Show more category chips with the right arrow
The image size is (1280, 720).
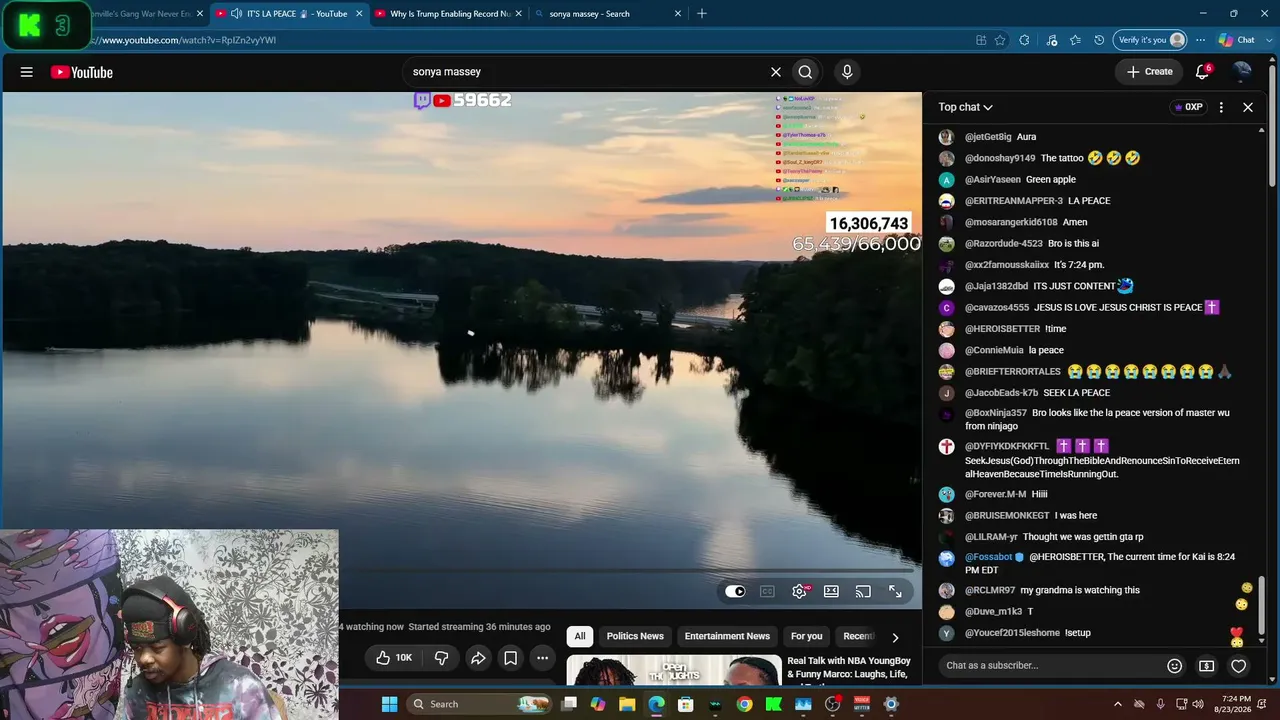tap(895, 637)
